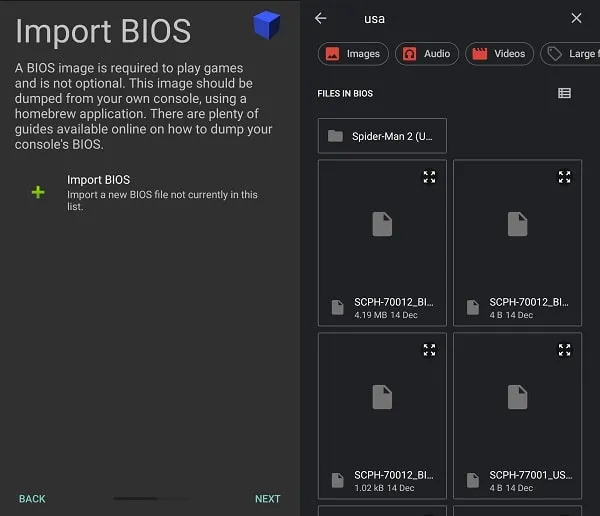Screen dimensions: 600x516
Task: Click the tag icon on Large files chip
Action: (554, 54)
